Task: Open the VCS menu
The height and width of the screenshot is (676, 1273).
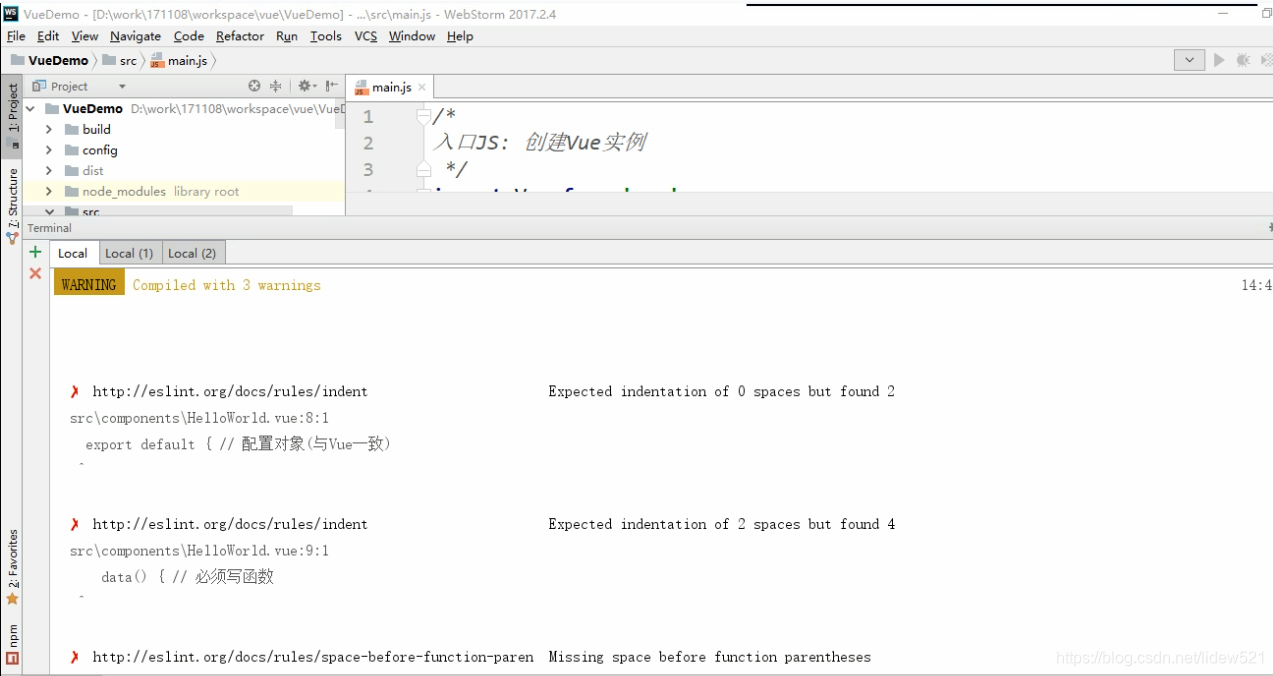Action: (x=366, y=36)
